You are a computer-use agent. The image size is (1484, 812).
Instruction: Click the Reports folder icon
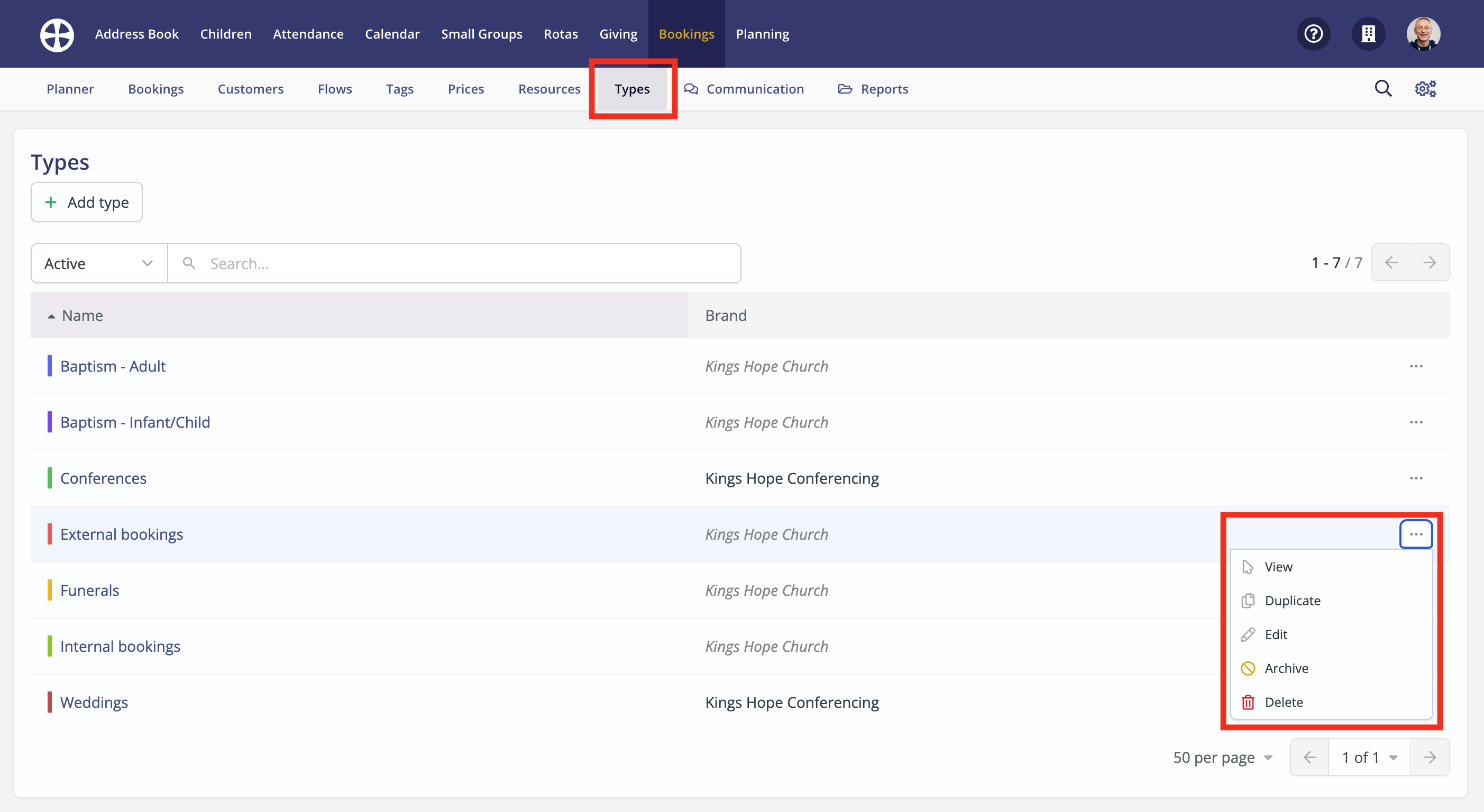845,89
